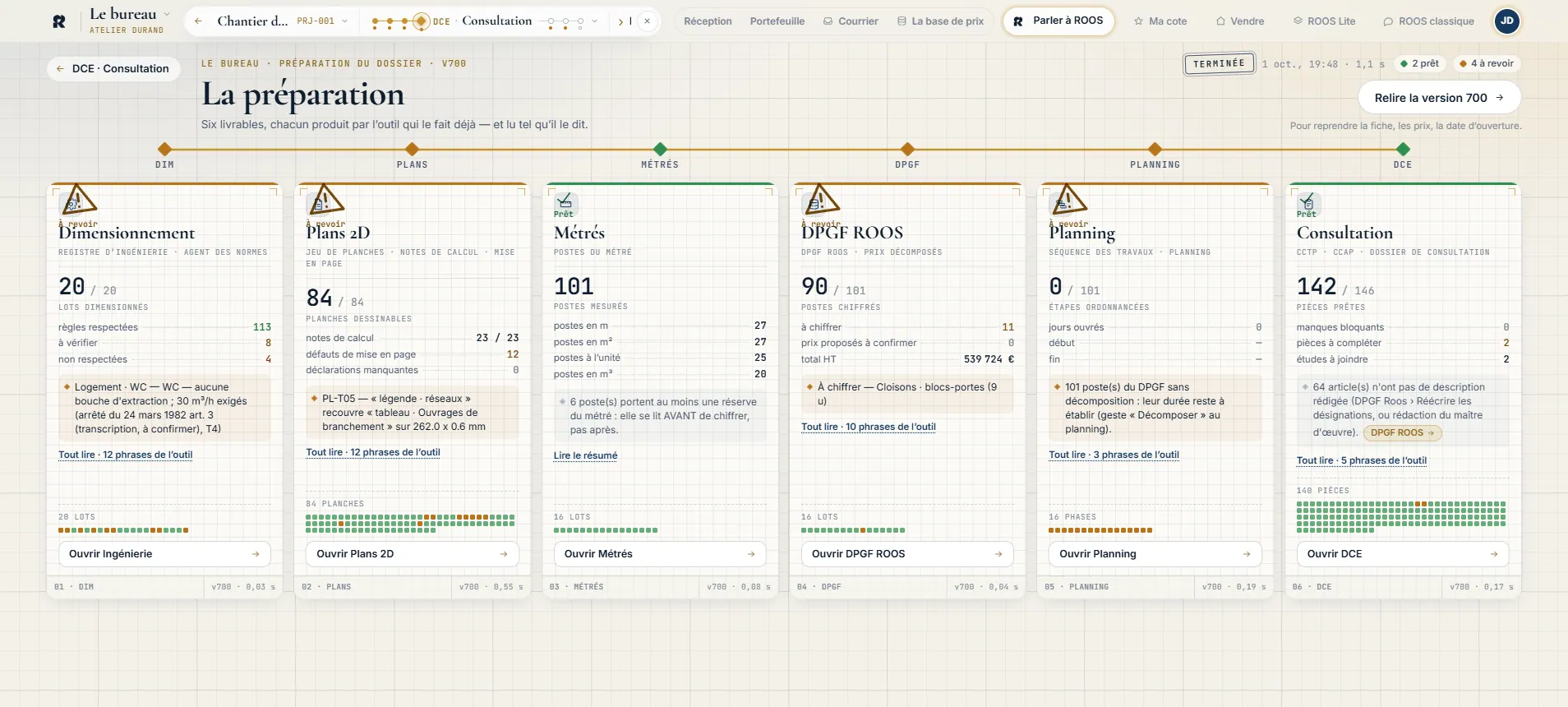
Task: Open 'Tout lire · 3 phrases de l'outil' link
Action: pyautogui.click(x=1114, y=455)
